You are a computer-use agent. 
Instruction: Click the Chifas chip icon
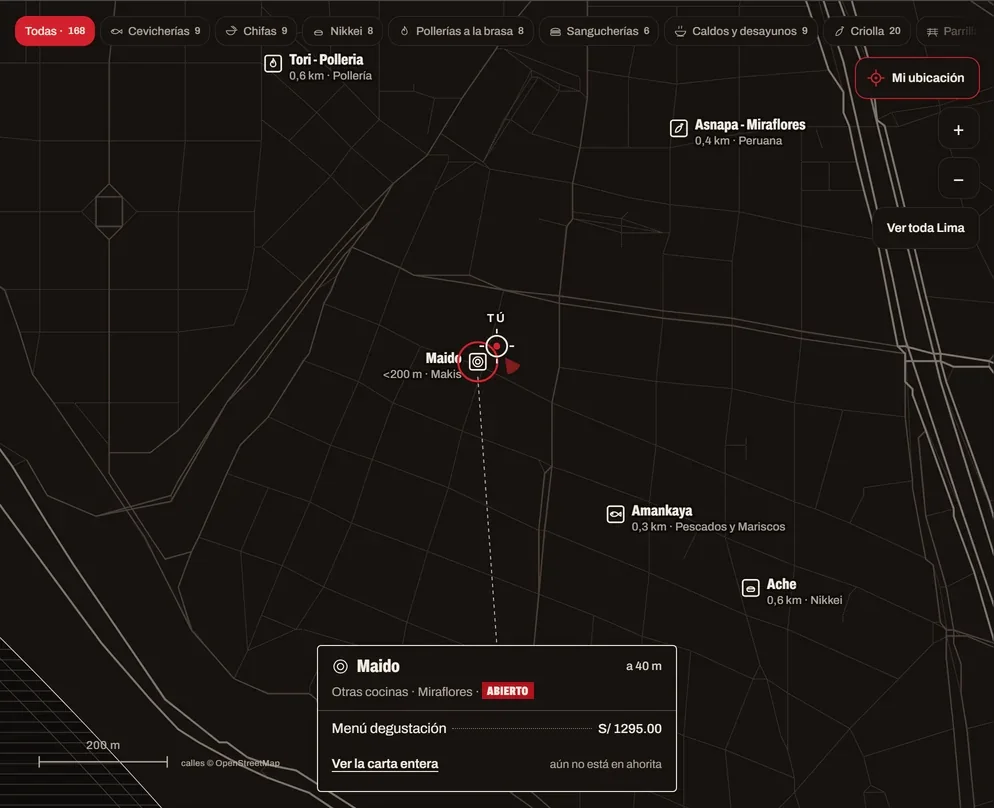231,31
